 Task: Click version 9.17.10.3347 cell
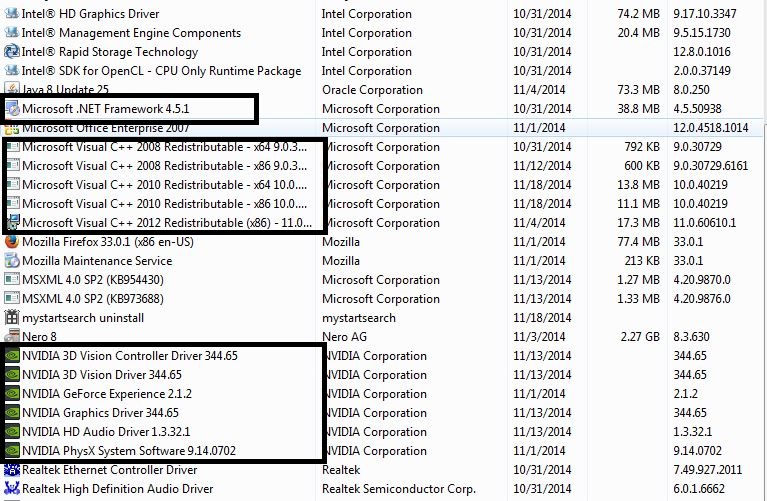click(705, 14)
